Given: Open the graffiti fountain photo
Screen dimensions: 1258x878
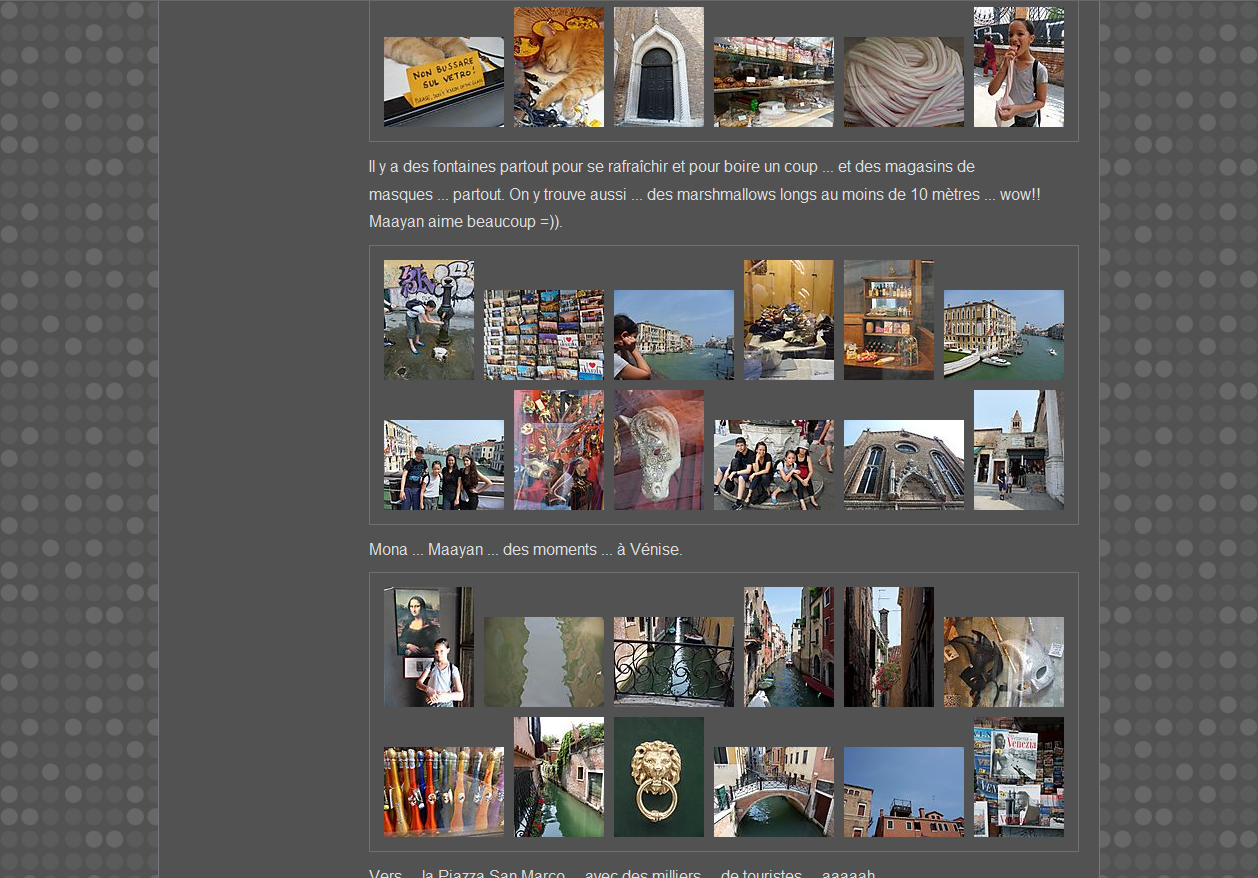Looking at the screenshot, I should (428, 320).
